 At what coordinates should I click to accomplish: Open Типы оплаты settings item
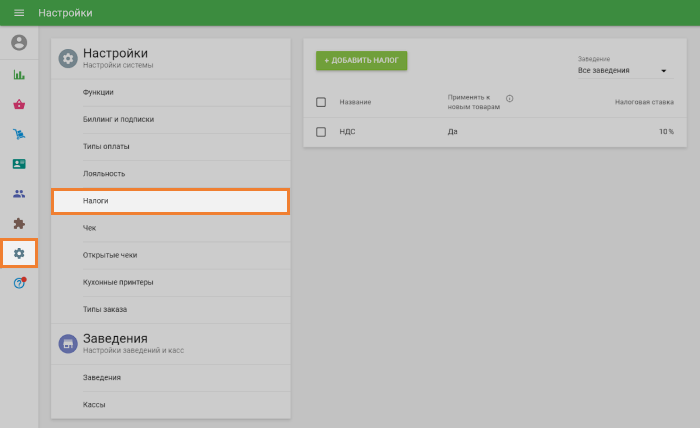[x=107, y=147]
